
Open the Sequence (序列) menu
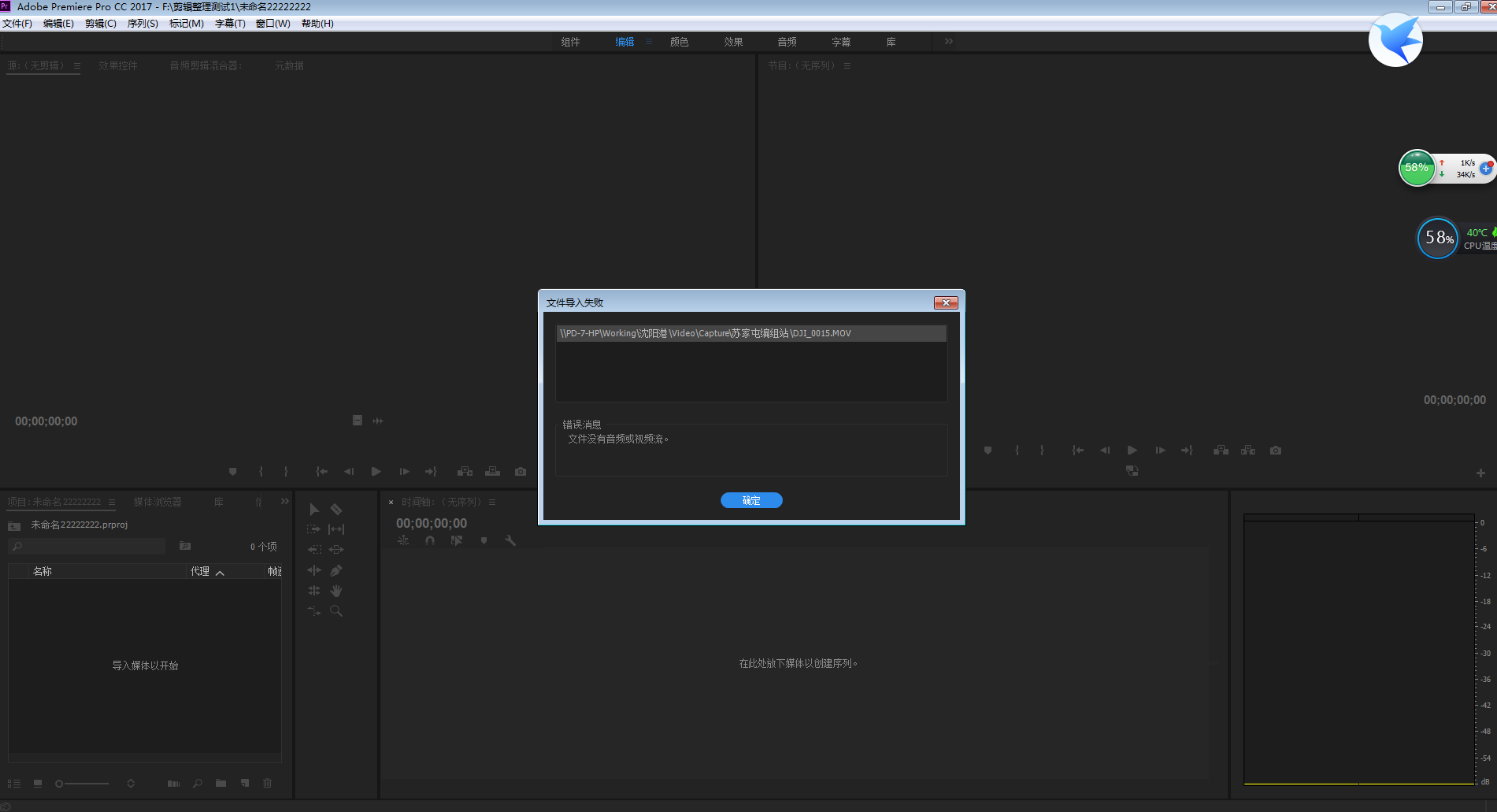143,23
